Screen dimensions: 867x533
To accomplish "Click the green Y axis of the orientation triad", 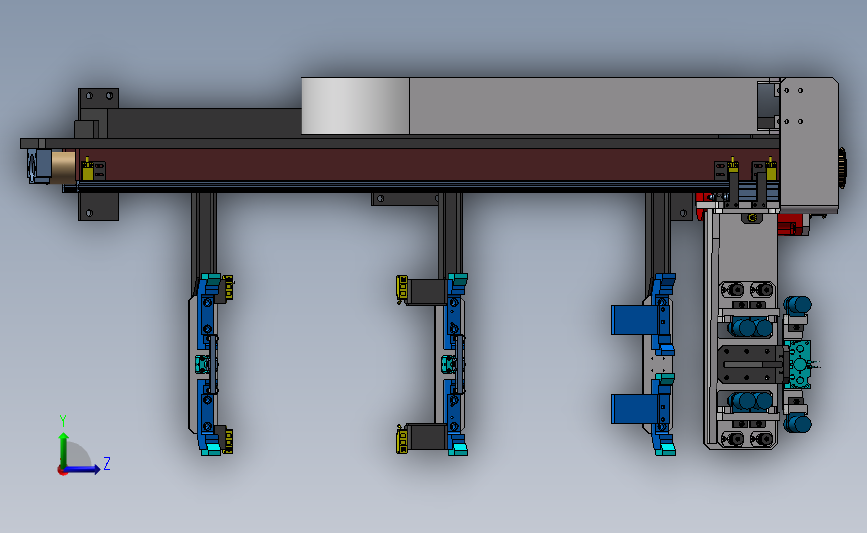I will [x=64, y=449].
